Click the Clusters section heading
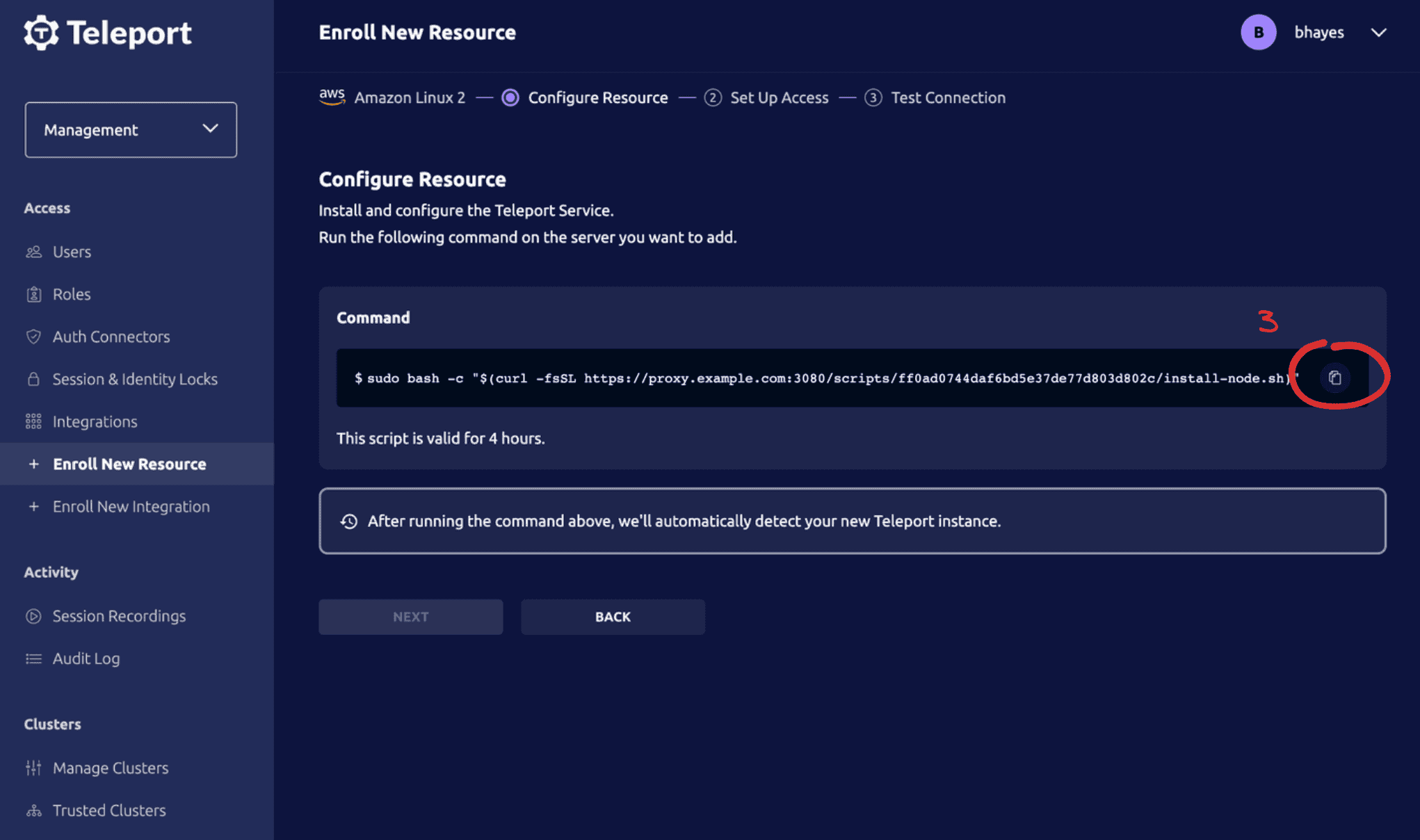1420x840 pixels. (x=53, y=724)
